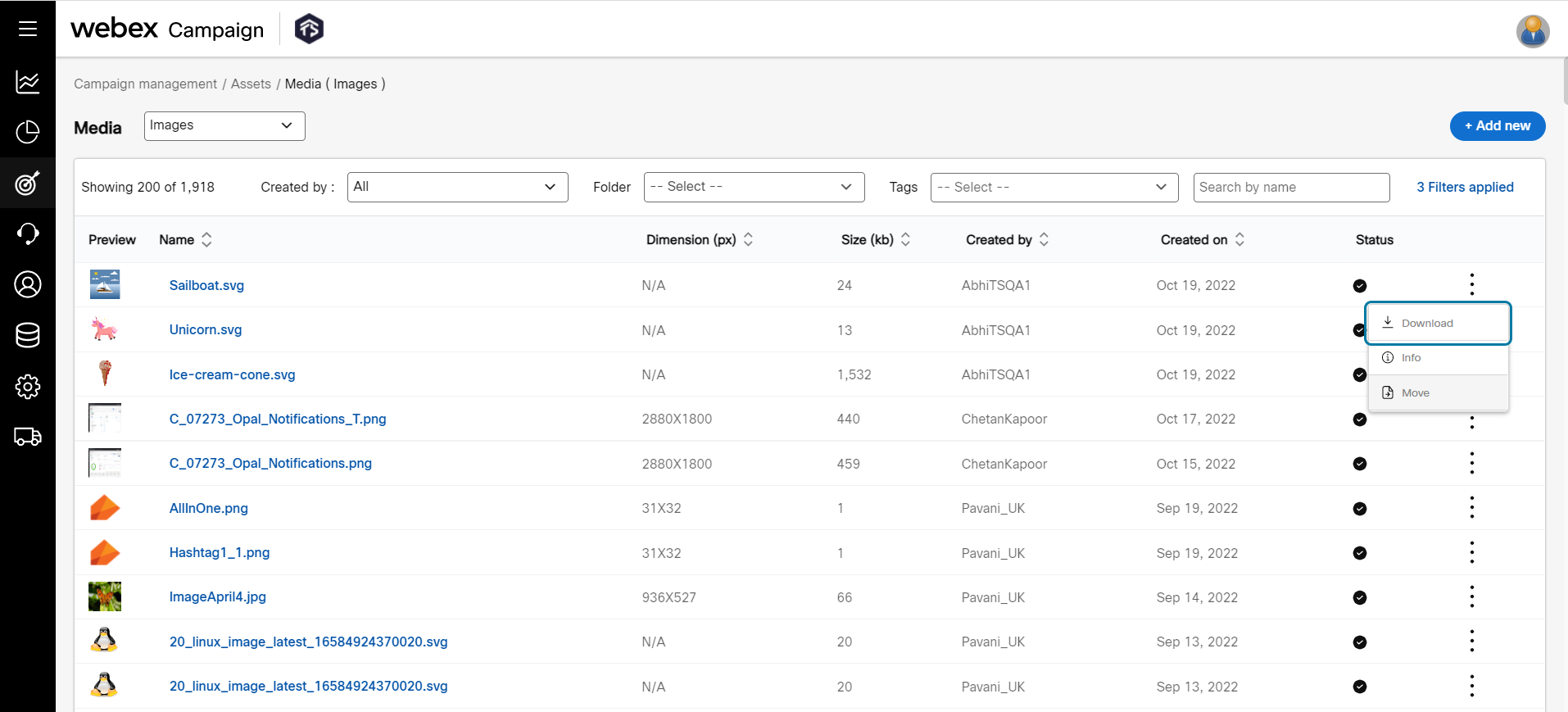Open the delivery truck sidebar icon

tap(28, 437)
